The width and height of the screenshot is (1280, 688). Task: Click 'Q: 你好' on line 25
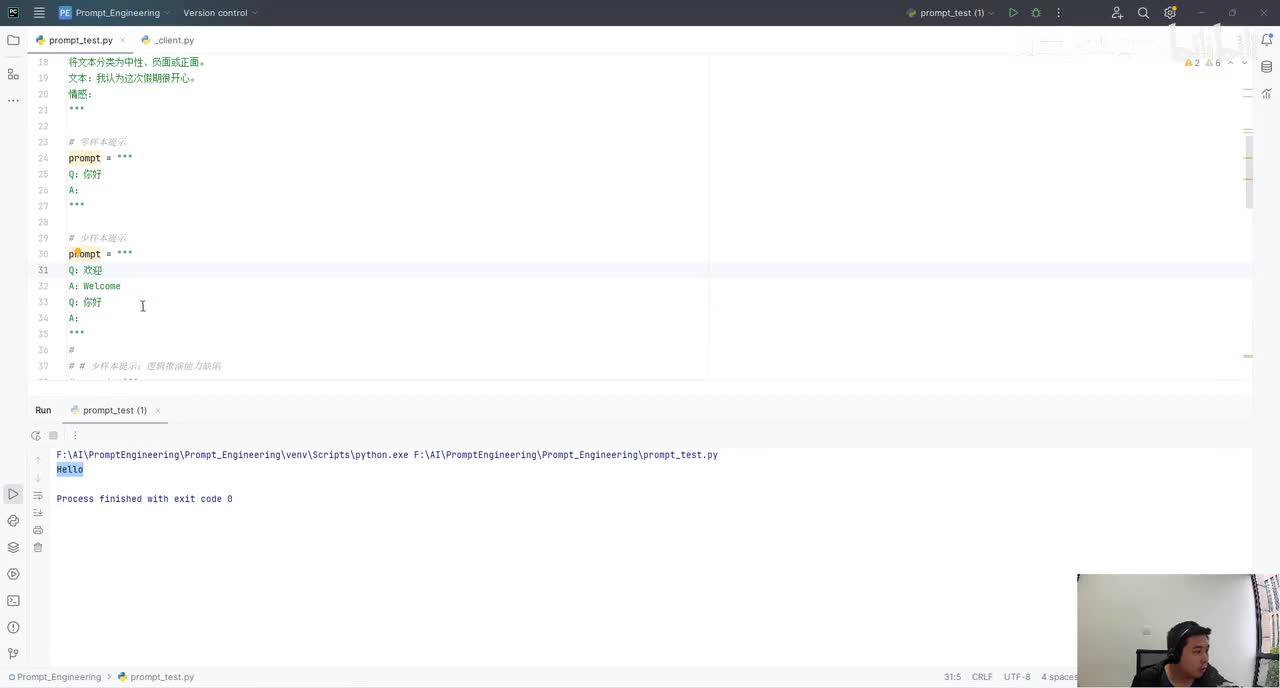pyautogui.click(x=85, y=174)
